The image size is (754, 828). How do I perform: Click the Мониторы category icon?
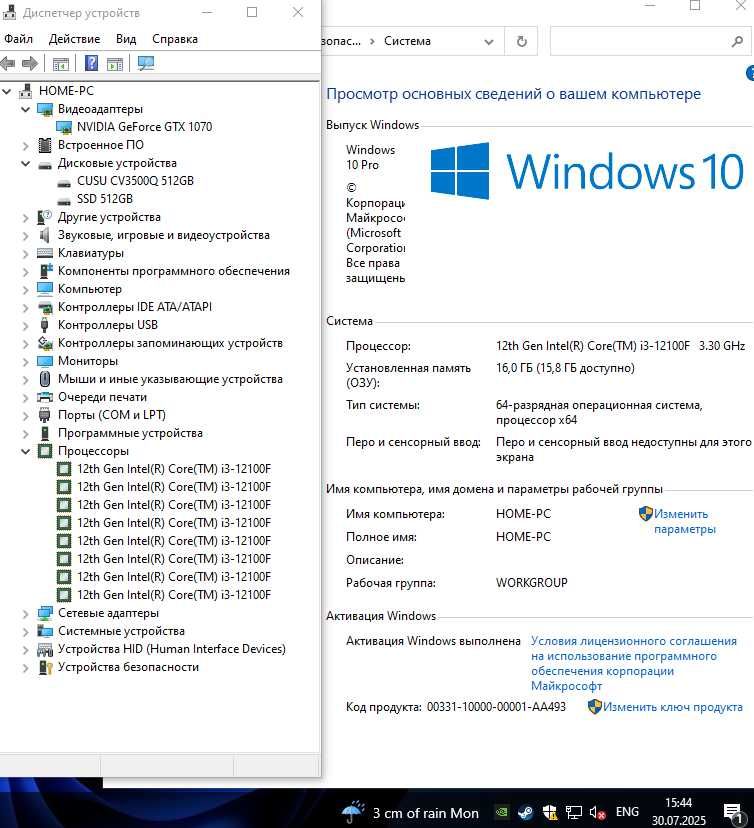pyautogui.click(x=45, y=361)
